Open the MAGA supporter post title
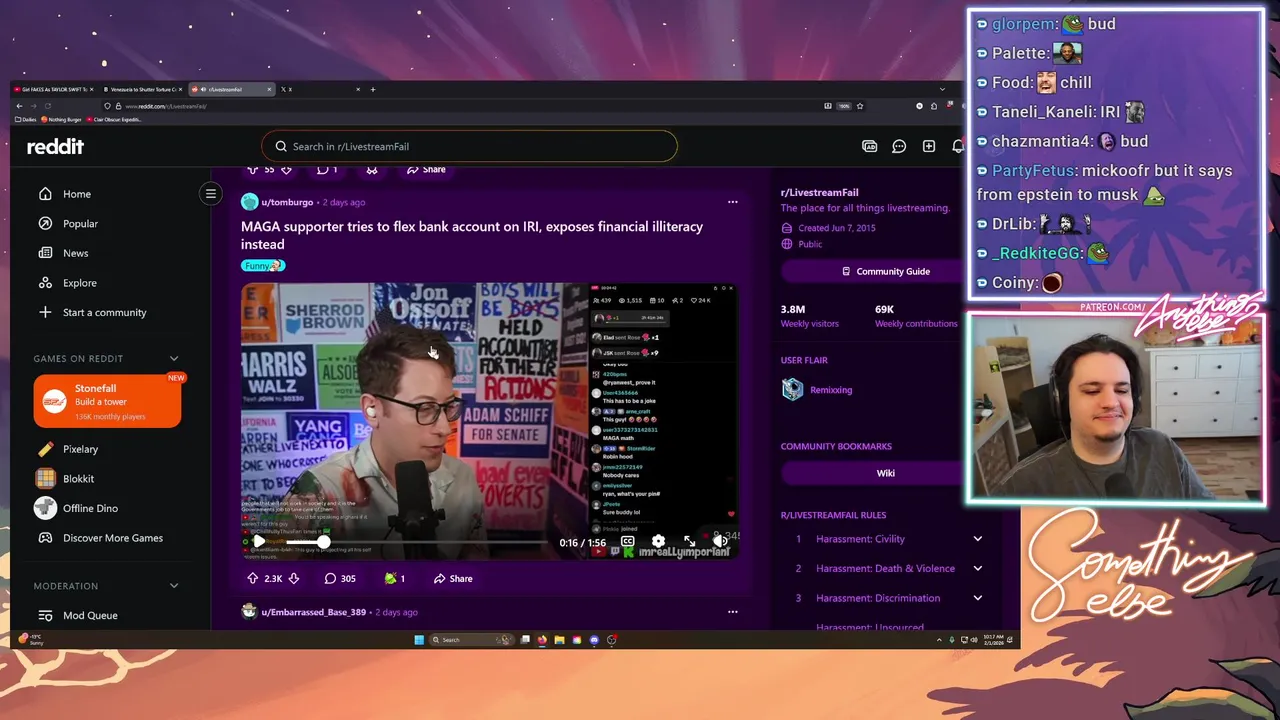The width and height of the screenshot is (1280, 720). (472, 235)
